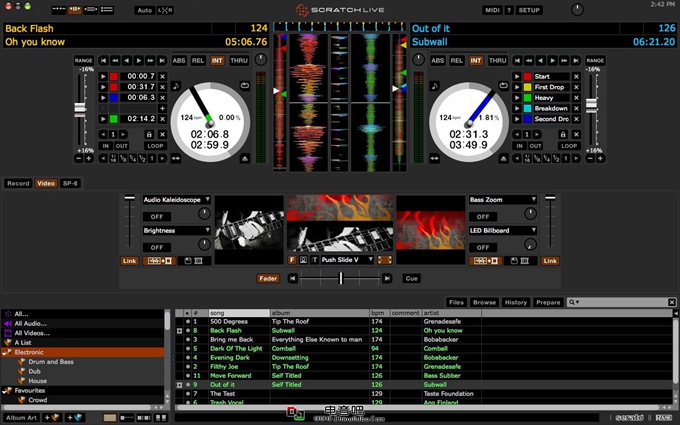Viewport: 680px width, 425px height.
Task: Open the Prepare panel
Action: 548,302
